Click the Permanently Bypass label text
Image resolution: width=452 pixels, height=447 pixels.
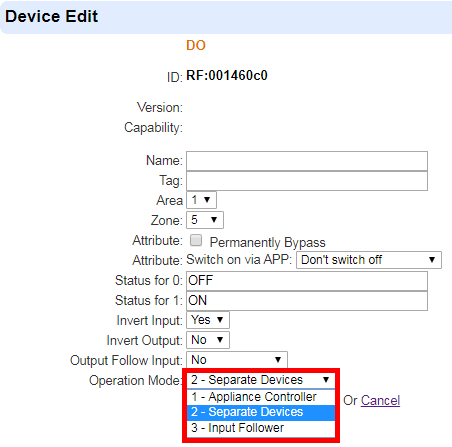point(267,243)
